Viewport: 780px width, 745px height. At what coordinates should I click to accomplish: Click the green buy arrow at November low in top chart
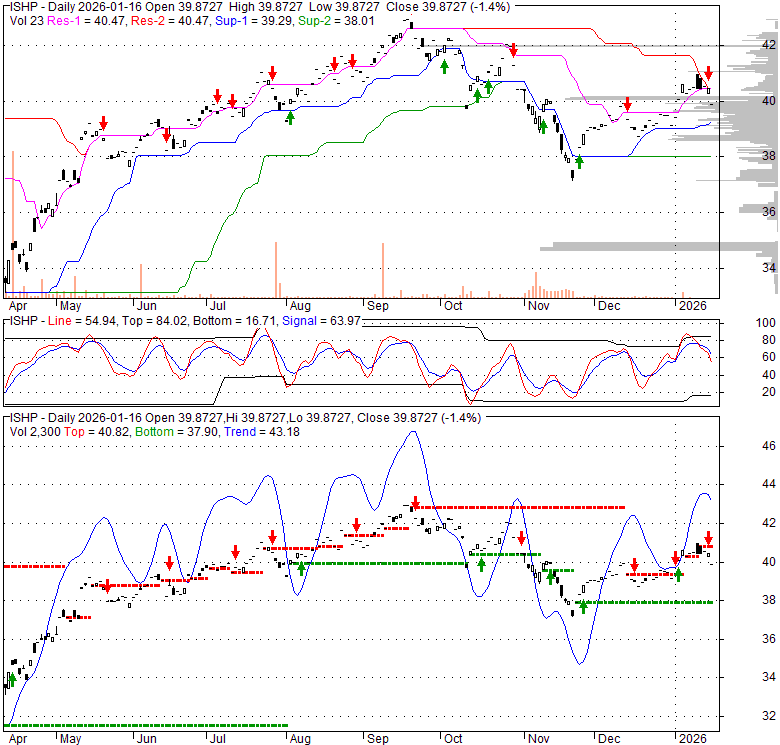coord(579,160)
